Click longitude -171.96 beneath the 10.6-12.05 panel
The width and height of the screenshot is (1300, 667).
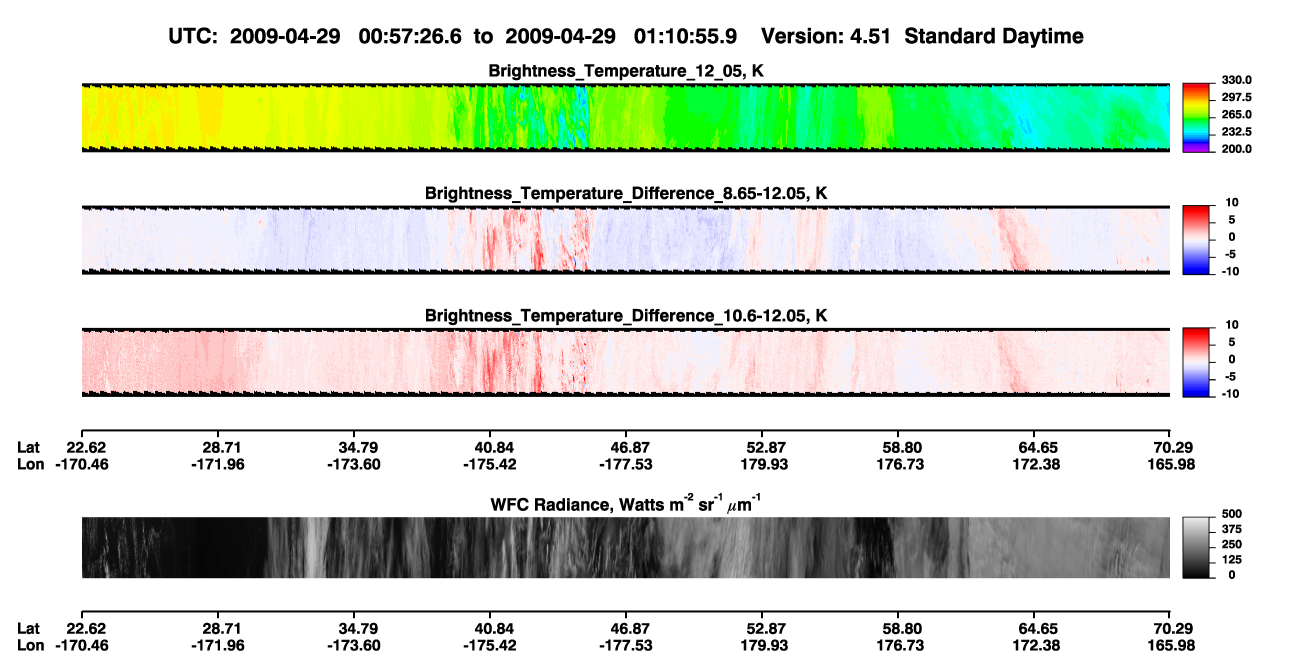(x=217, y=464)
